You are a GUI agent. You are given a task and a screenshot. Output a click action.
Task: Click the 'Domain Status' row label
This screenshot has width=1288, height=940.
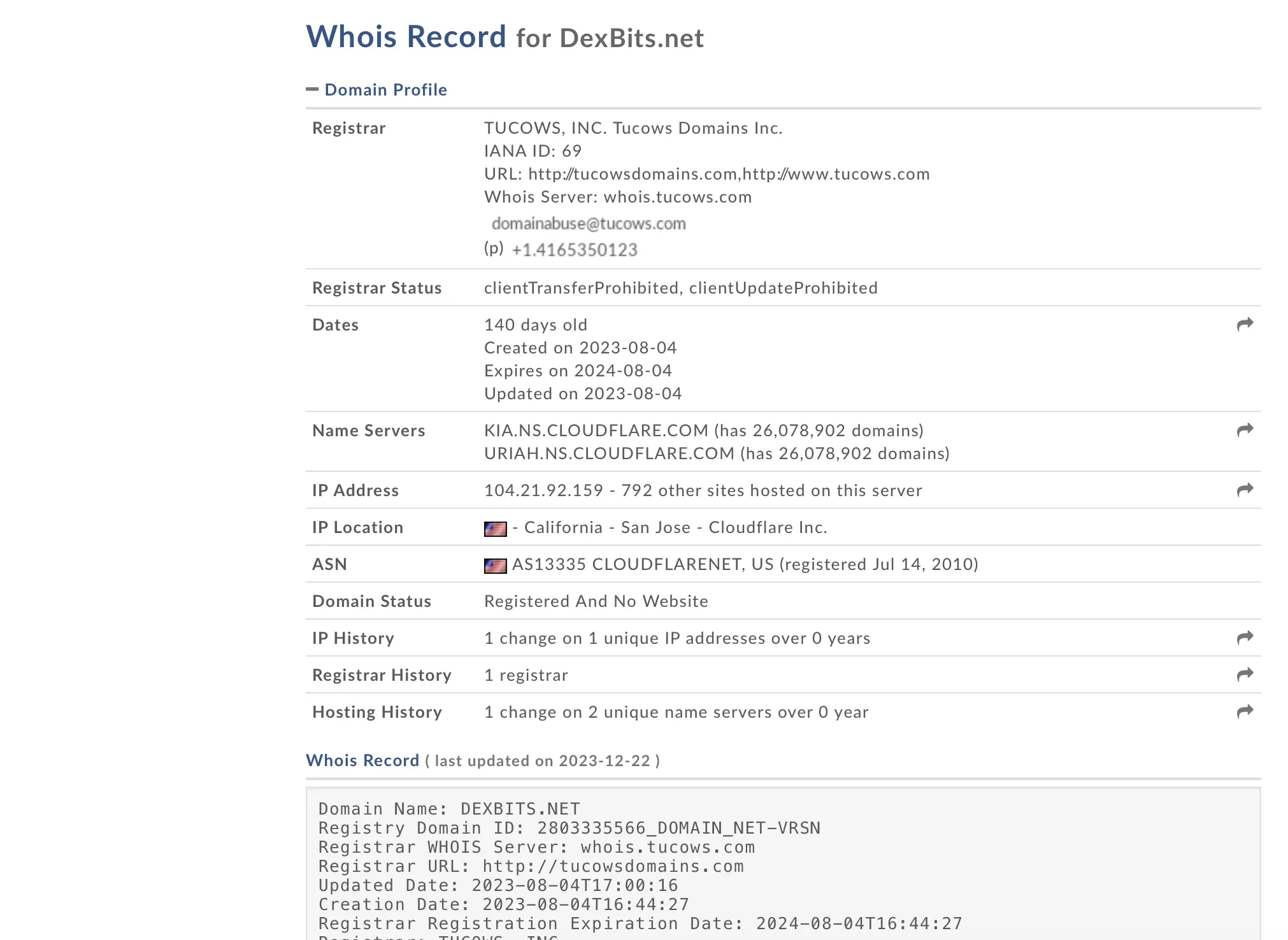pos(372,601)
